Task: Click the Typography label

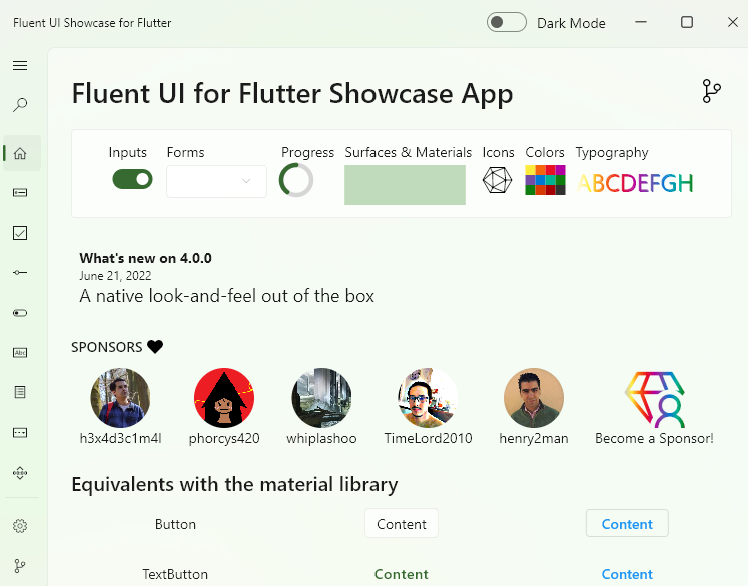Action: [x=612, y=152]
